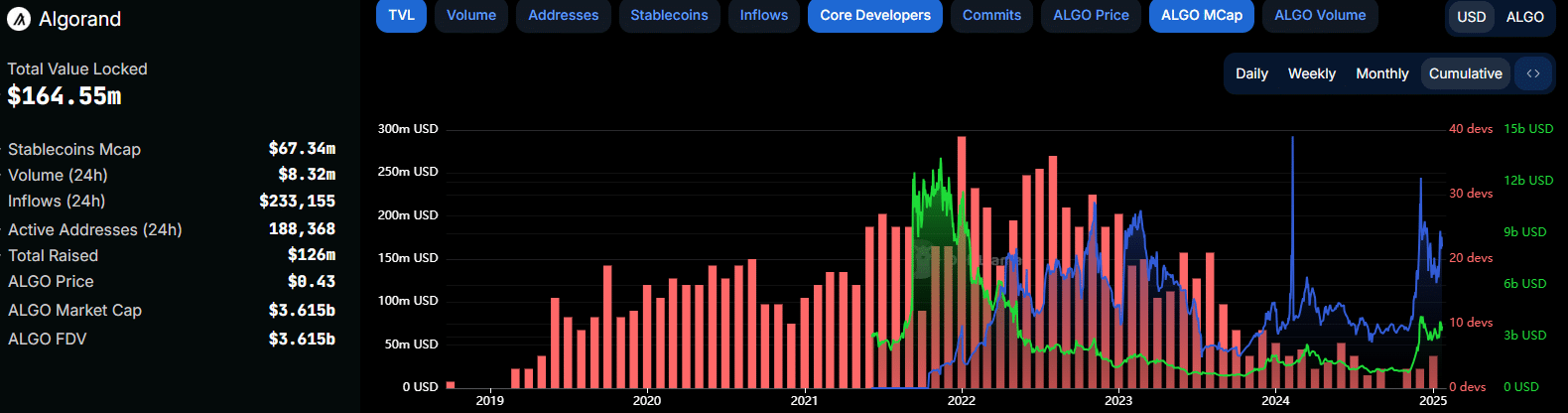Screen dimensions: 1568x413
Task: Switch to Monthly interval
Action: 1381,73
